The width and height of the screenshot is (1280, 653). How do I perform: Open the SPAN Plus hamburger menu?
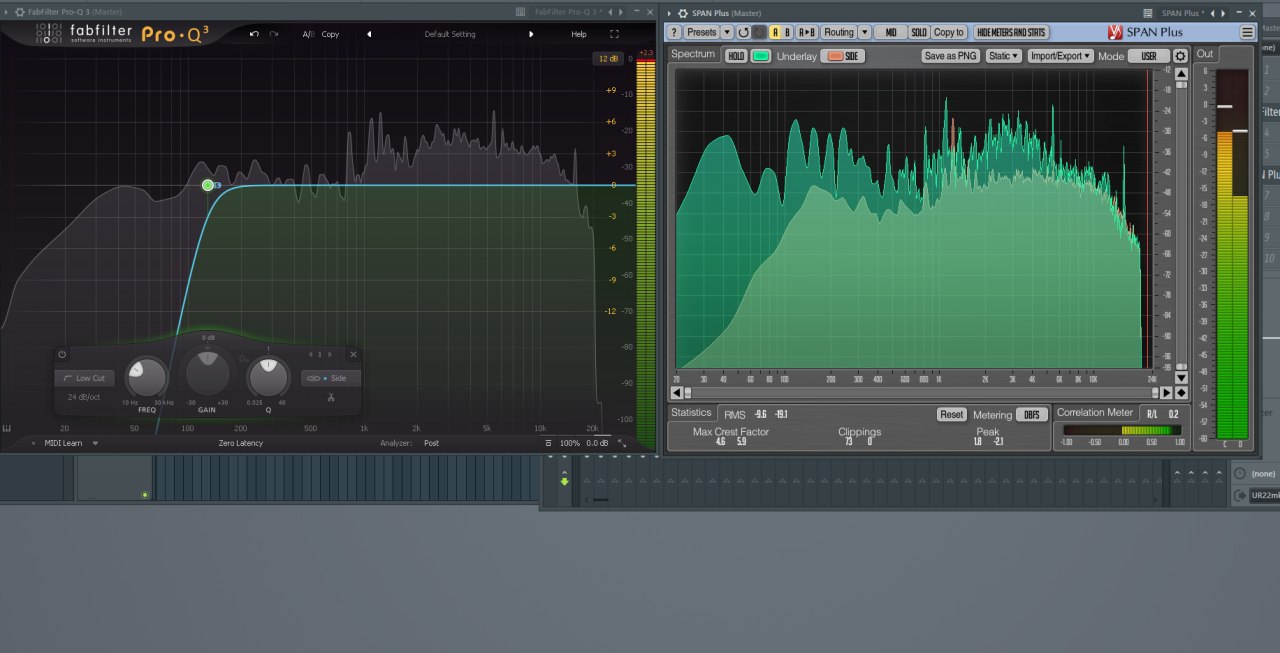[1248, 32]
